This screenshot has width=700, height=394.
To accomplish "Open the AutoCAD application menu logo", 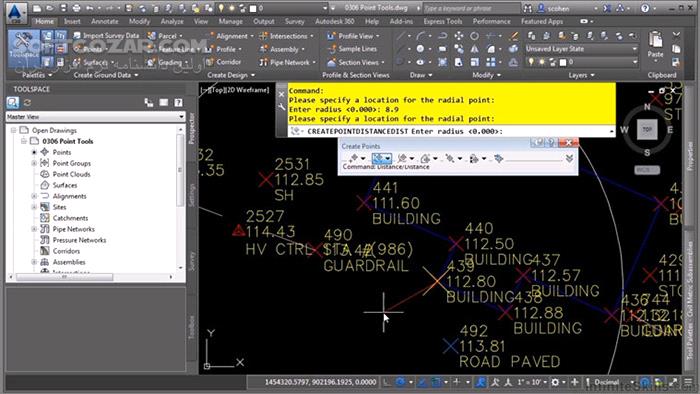I will pos(16,12).
